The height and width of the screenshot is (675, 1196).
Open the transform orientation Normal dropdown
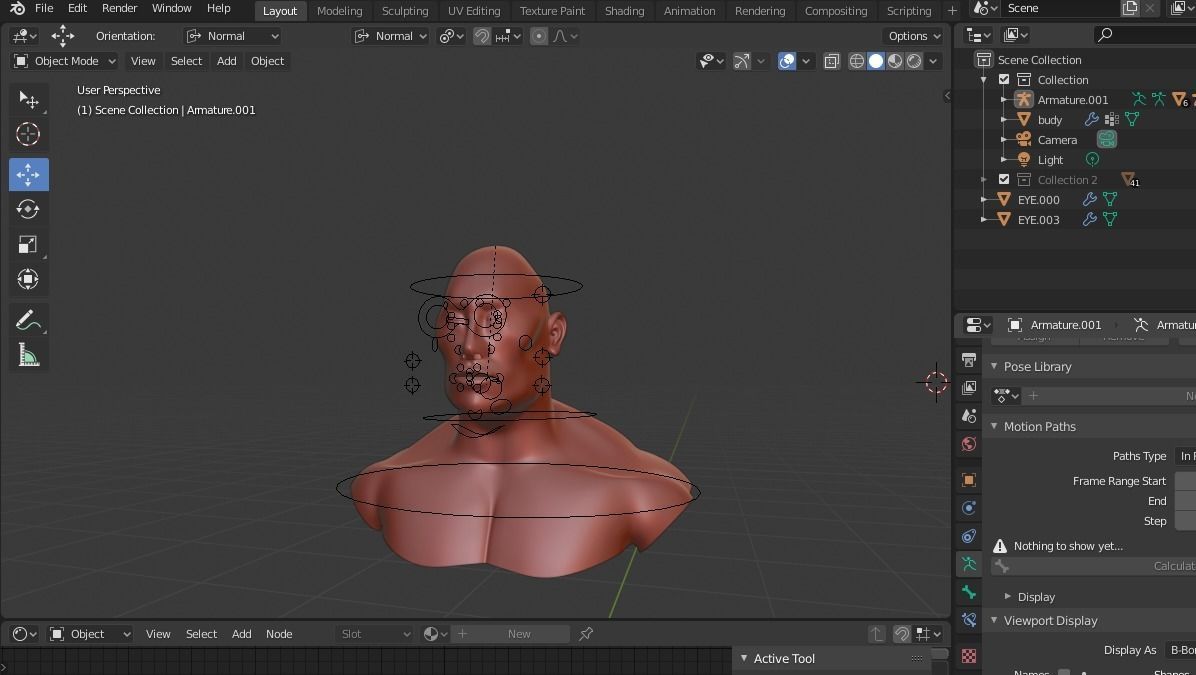[390, 36]
